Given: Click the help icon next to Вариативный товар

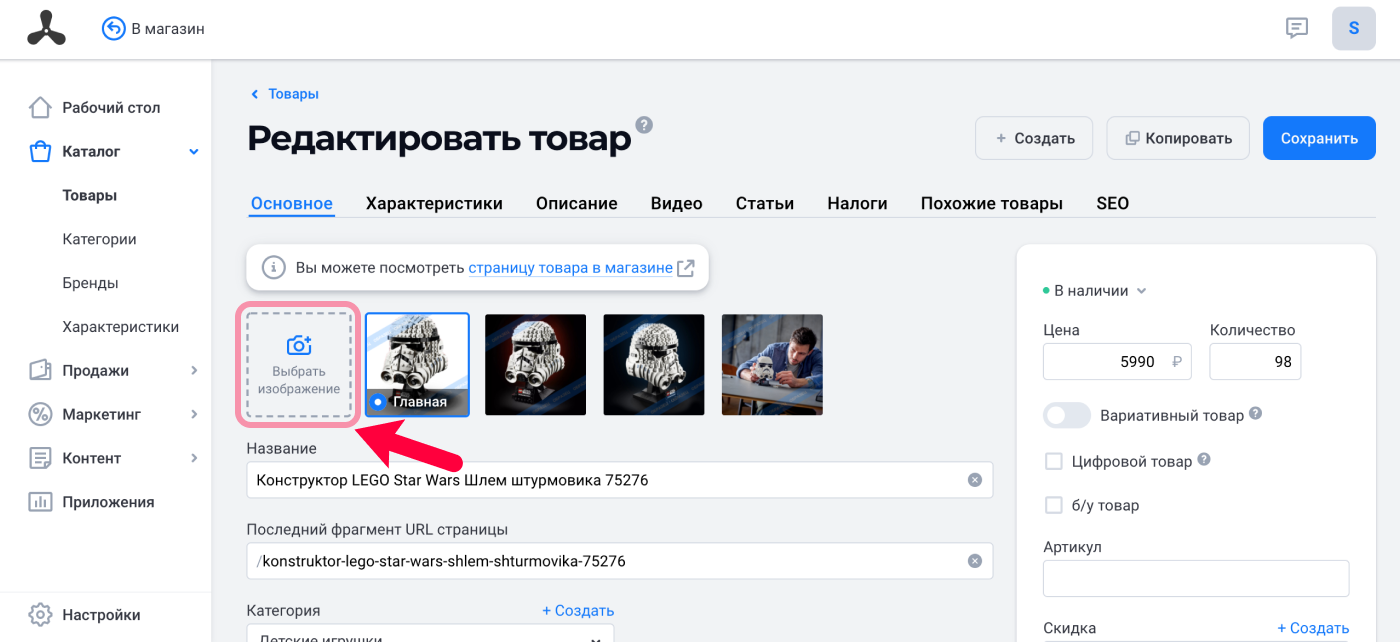Looking at the screenshot, I should (x=1256, y=413).
